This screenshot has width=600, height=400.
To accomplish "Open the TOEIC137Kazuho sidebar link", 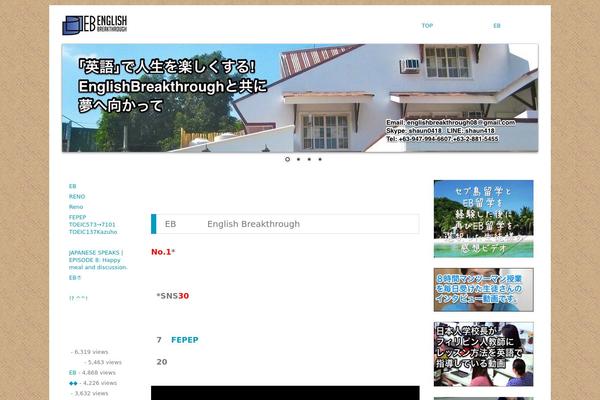I will click(x=93, y=232).
